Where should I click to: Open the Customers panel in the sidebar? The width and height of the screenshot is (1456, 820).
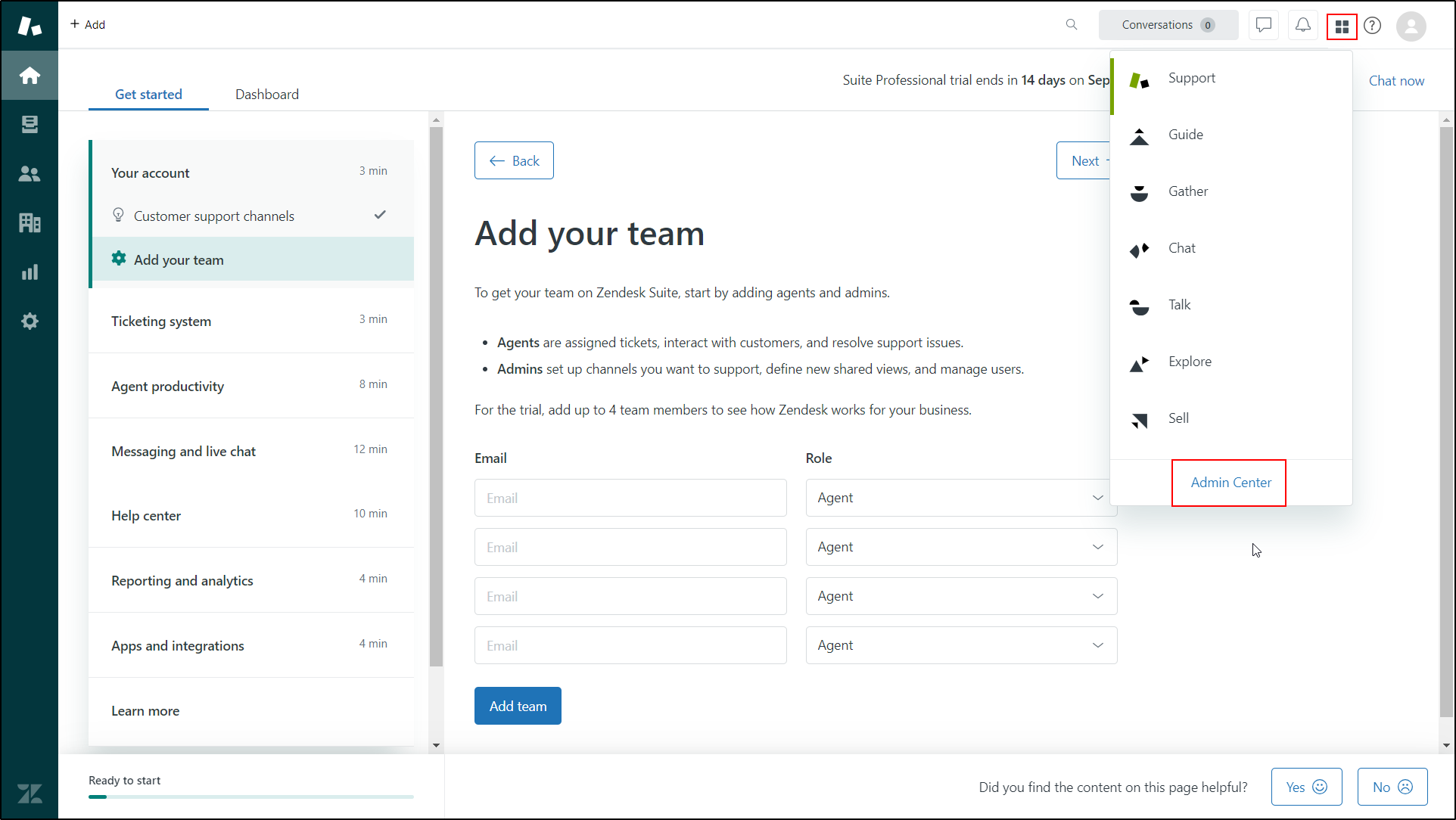pos(30,173)
